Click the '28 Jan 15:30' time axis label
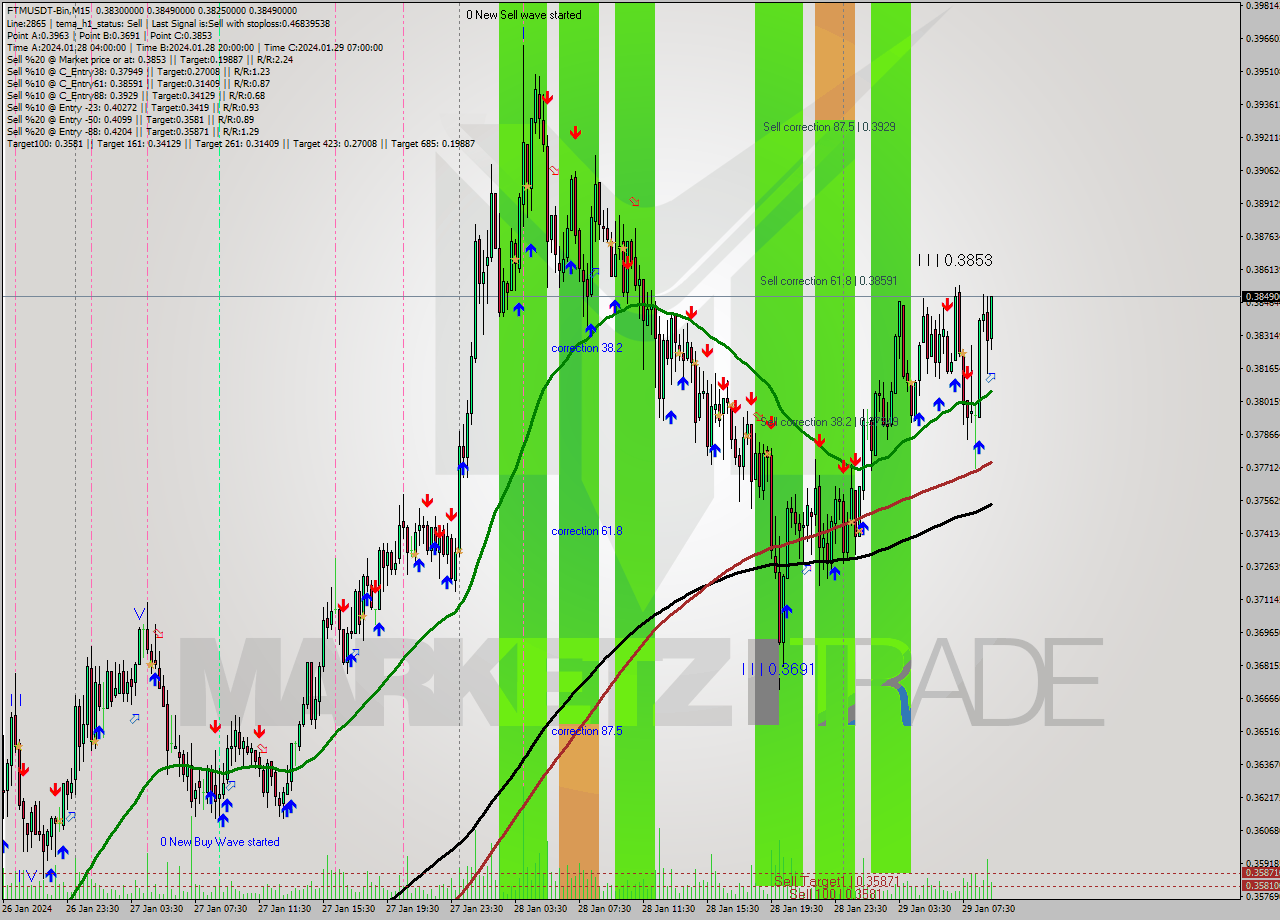The width and height of the screenshot is (1280, 920). pyautogui.click(x=732, y=909)
